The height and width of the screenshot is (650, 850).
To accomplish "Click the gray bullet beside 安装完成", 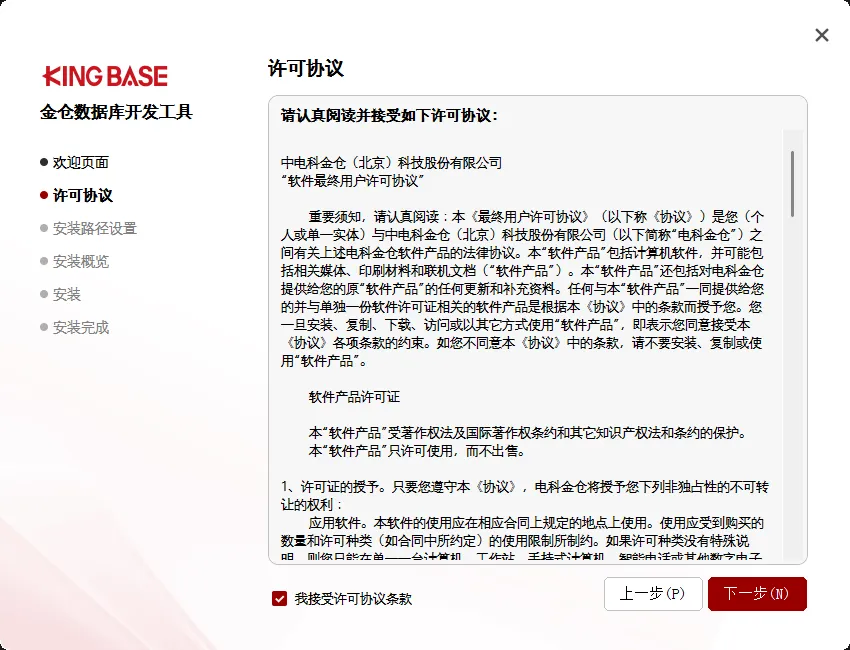I will click(x=42, y=327).
